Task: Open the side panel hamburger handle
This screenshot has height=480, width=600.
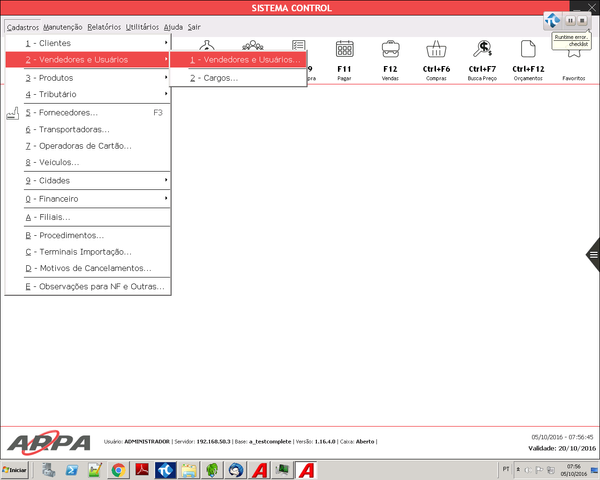Action: [x=593, y=254]
